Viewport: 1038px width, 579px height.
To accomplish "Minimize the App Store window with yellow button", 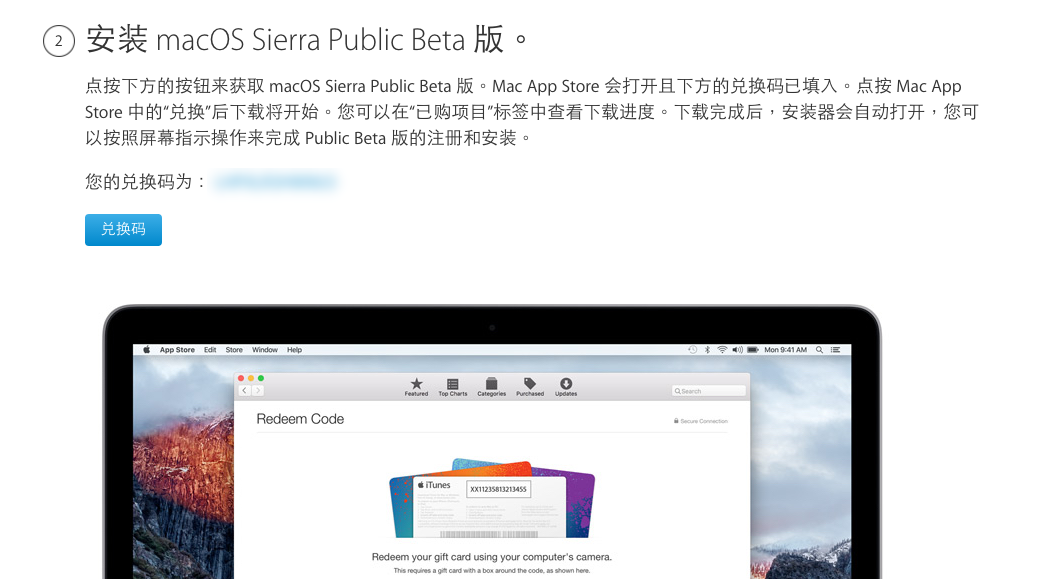I will pos(251,378).
